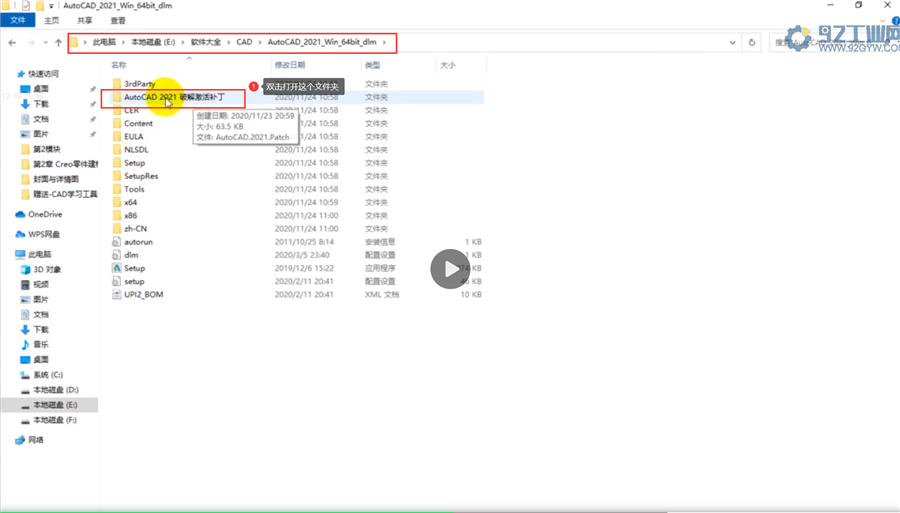Click AutoCAD_2021_Win_64bit_dlm breadcrumb segment

click(x=322, y=42)
